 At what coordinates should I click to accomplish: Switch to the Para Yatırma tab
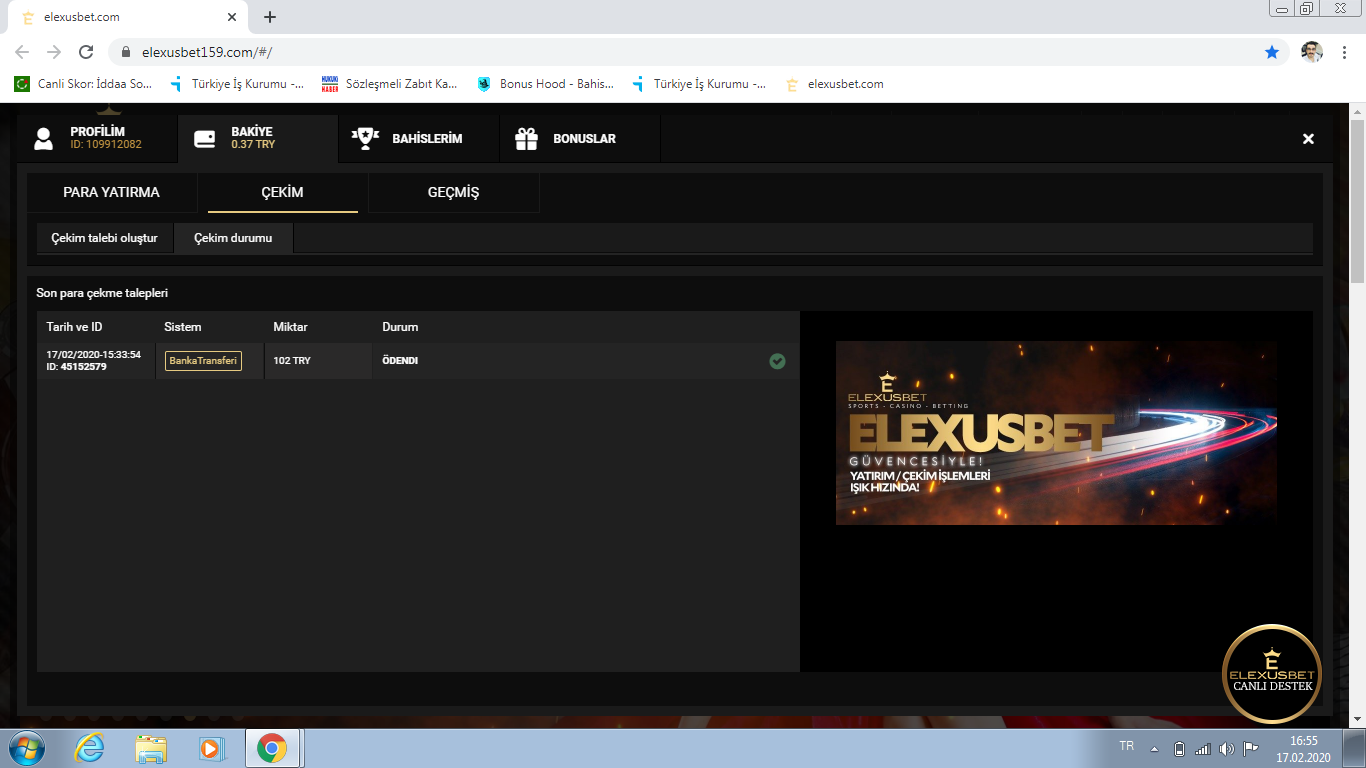pos(111,192)
